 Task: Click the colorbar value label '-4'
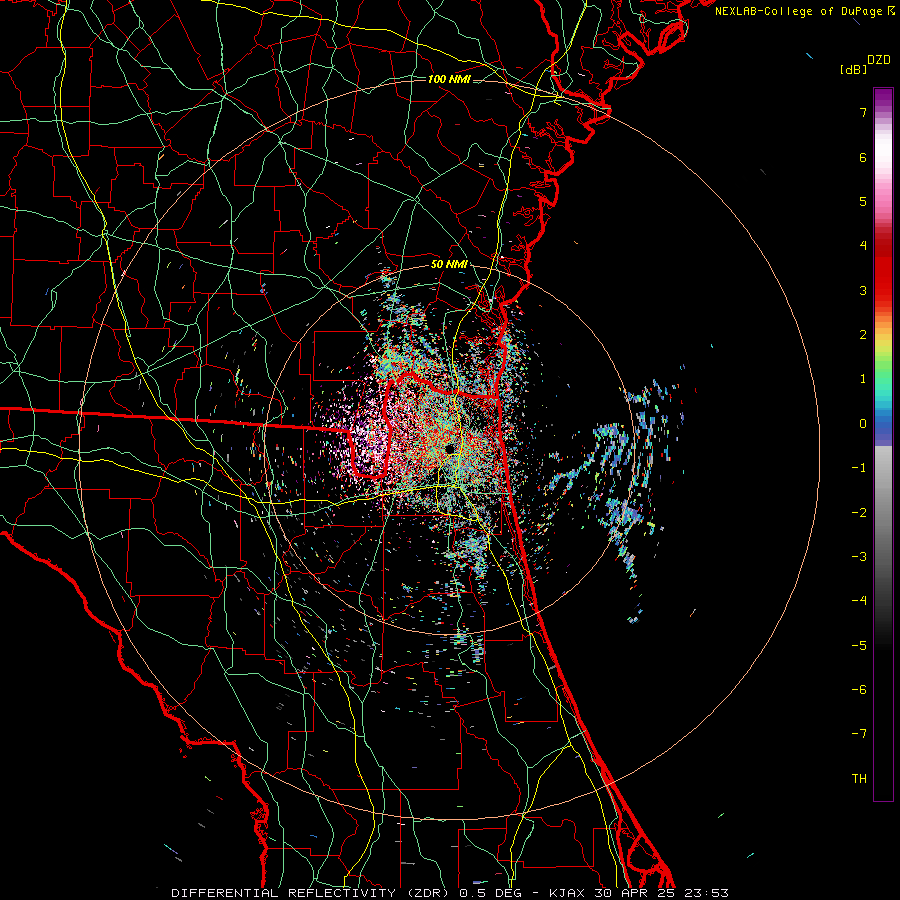point(859,601)
